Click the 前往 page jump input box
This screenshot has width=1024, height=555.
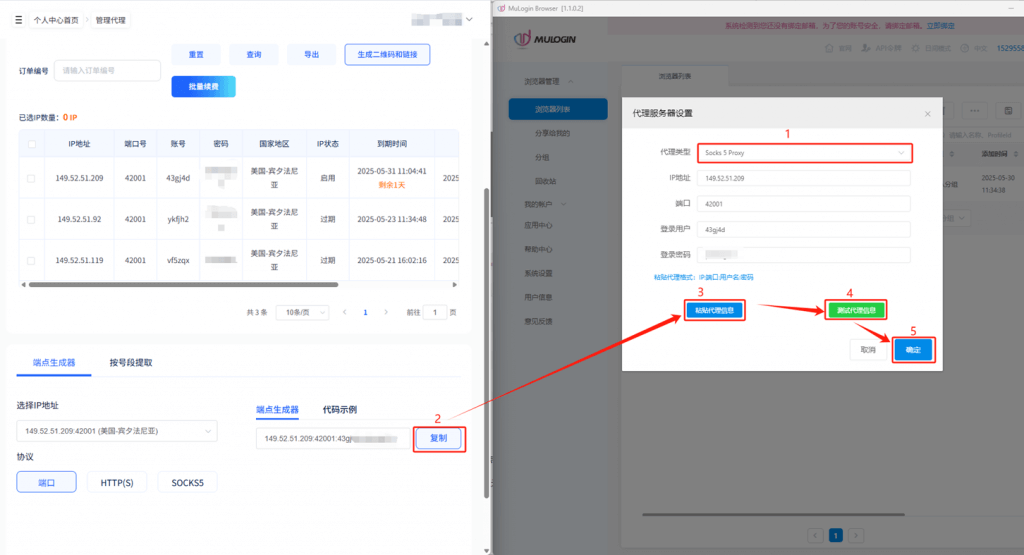pos(435,312)
